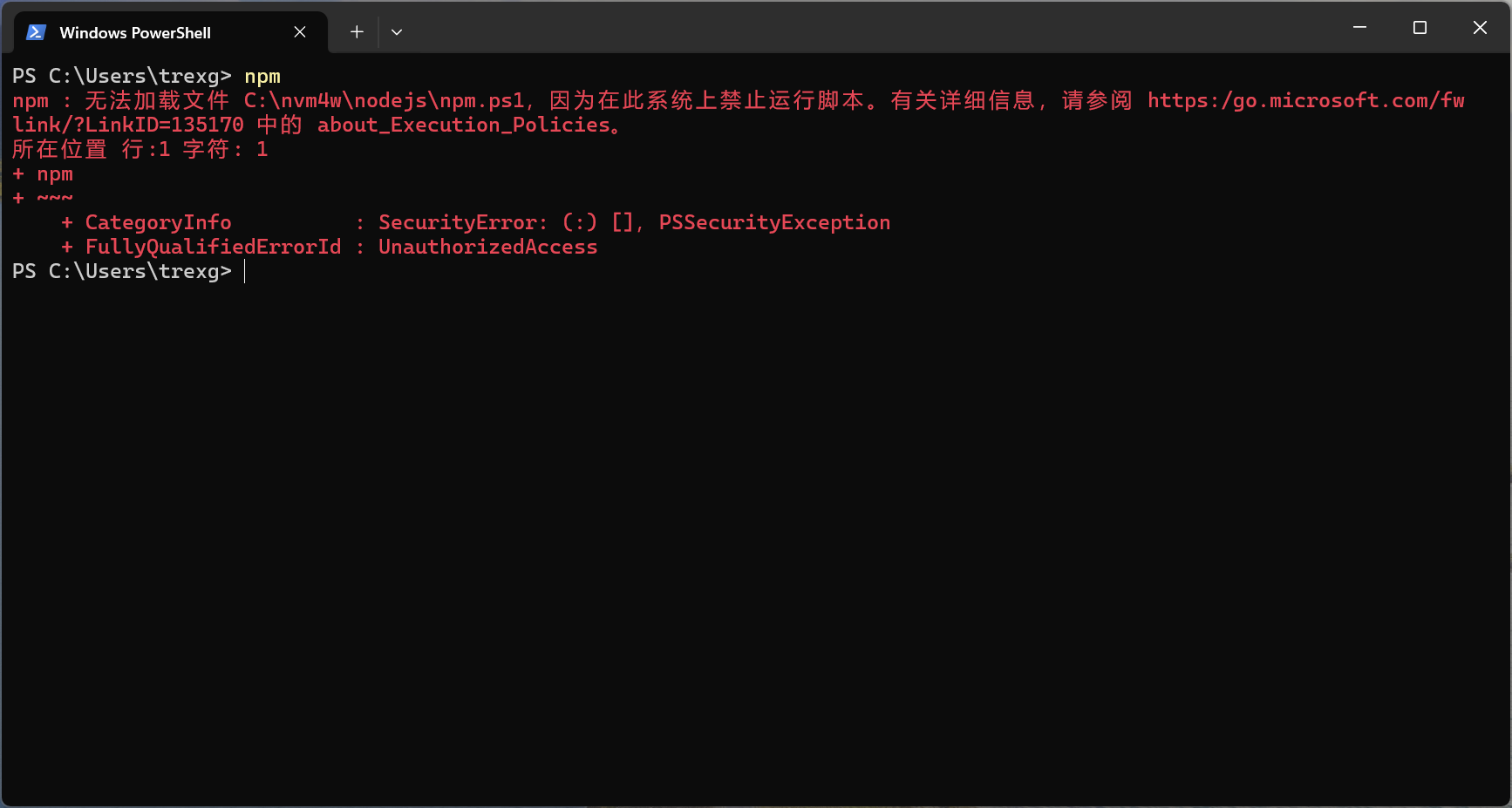Open the go.microsoft.com link in the error

point(1304,101)
